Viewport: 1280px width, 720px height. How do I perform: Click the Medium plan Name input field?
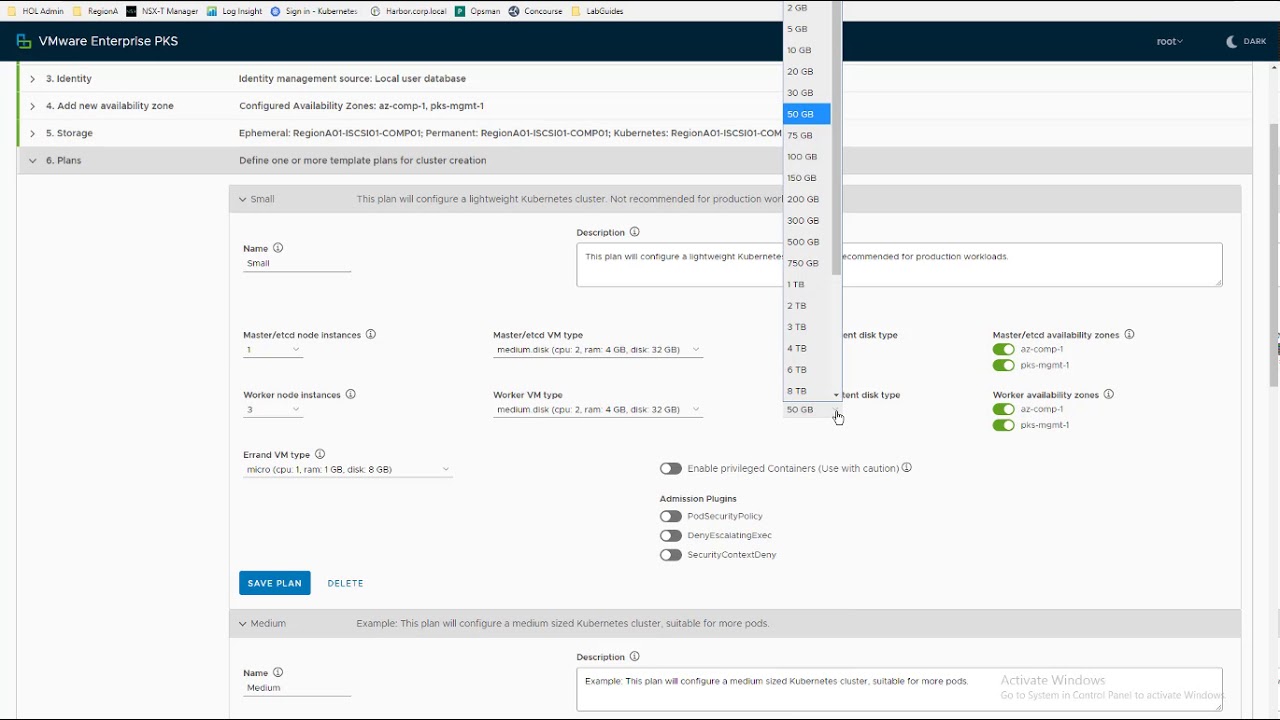pyautogui.click(x=297, y=688)
